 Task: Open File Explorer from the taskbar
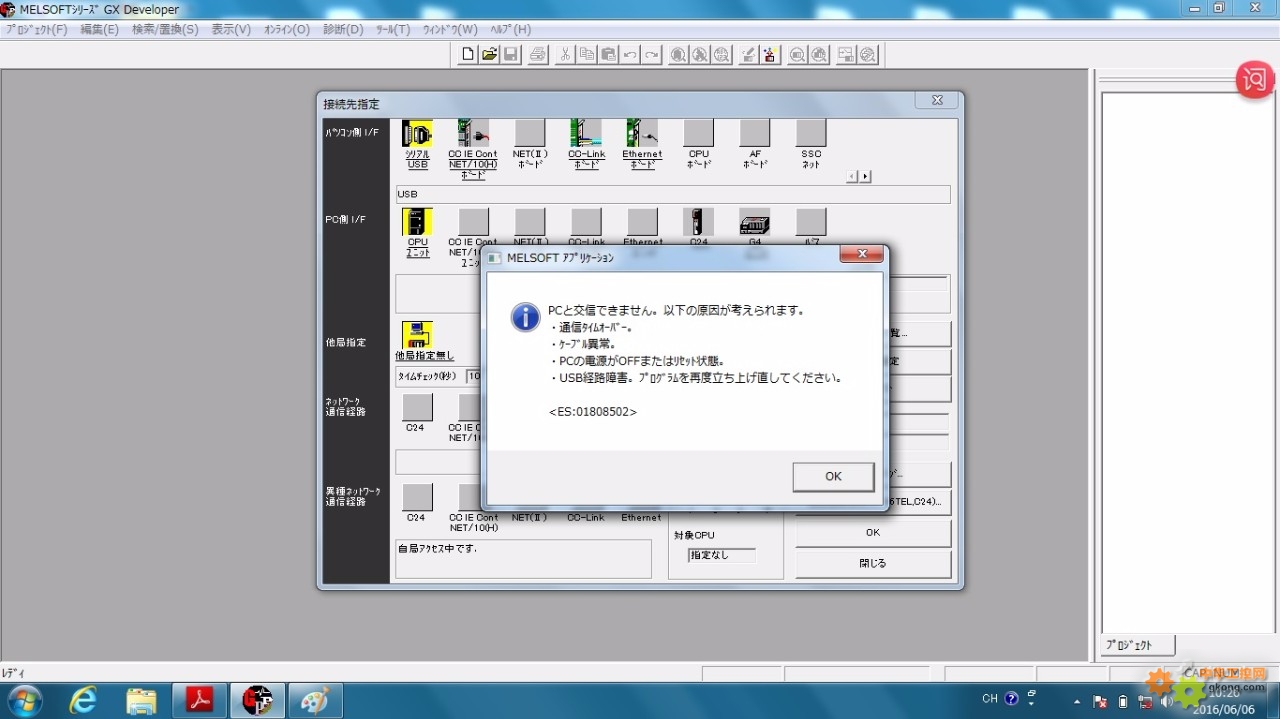(x=142, y=701)
